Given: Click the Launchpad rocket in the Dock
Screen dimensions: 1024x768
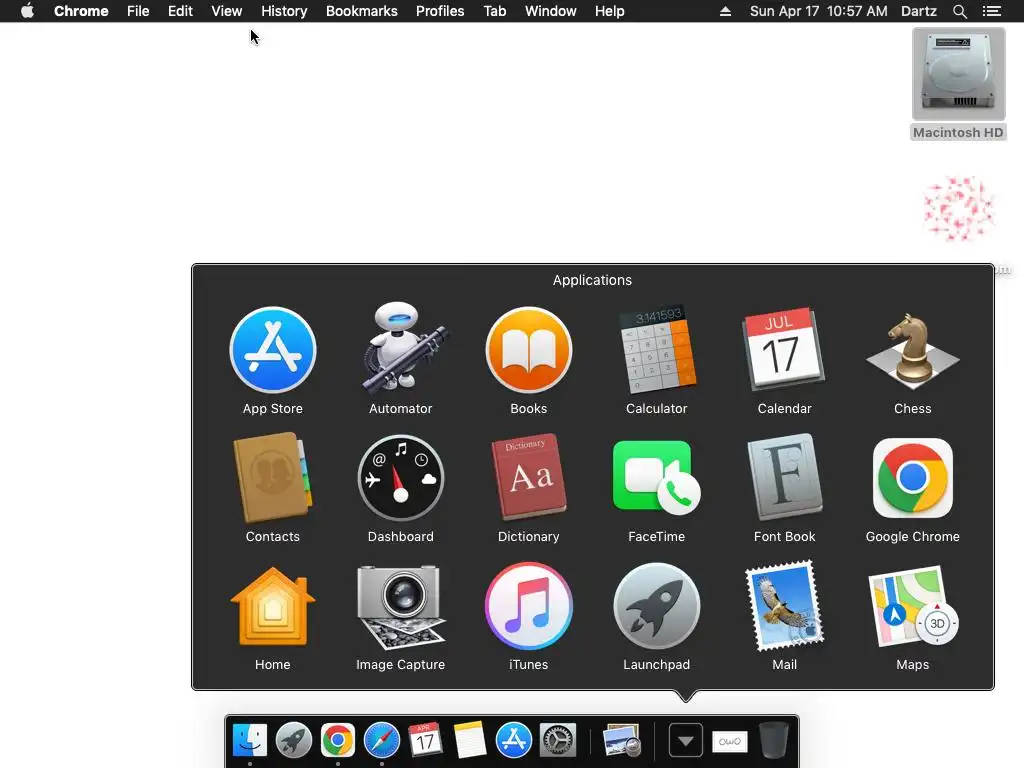Looking at the screenshot, I should (x=294, y=740).
